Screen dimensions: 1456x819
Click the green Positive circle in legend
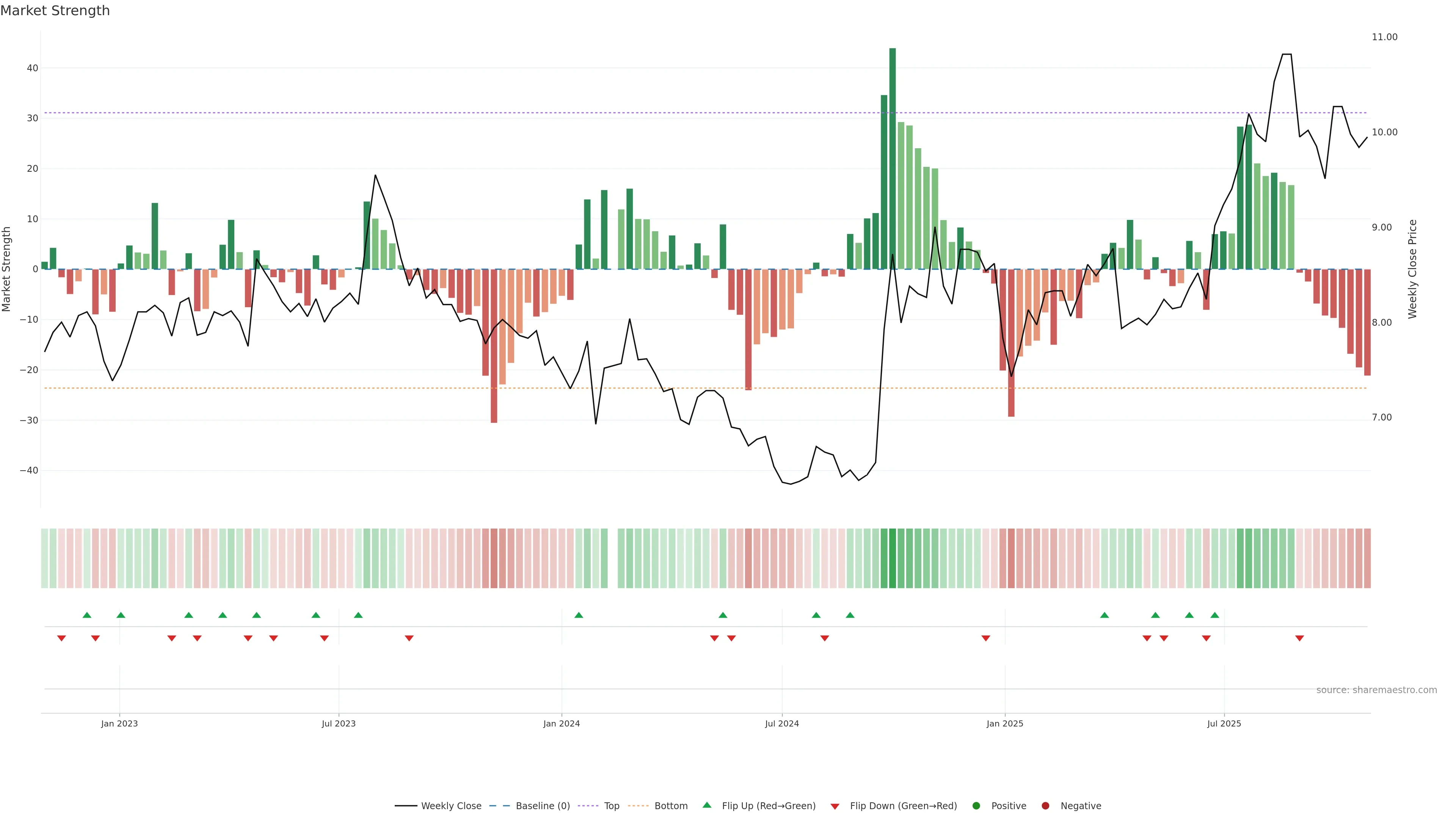(x=976, y=806)
